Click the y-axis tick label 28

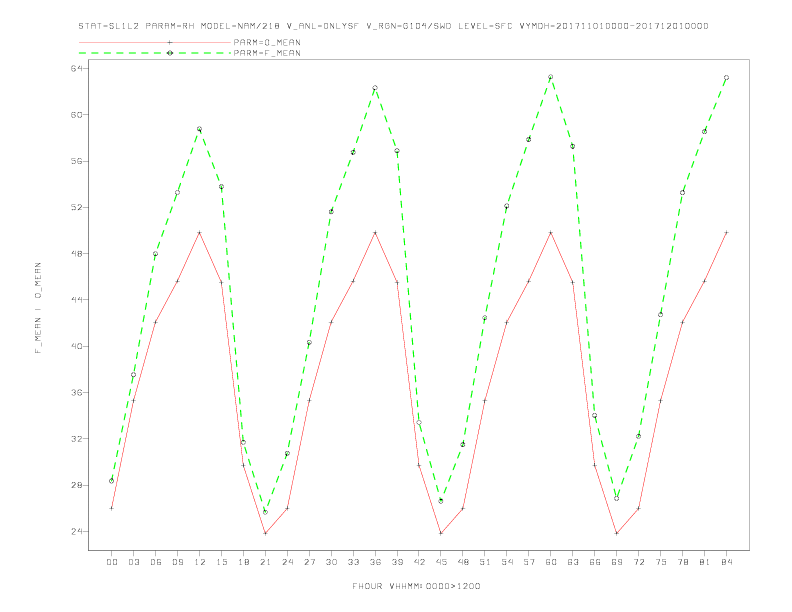tap(76, 485)
